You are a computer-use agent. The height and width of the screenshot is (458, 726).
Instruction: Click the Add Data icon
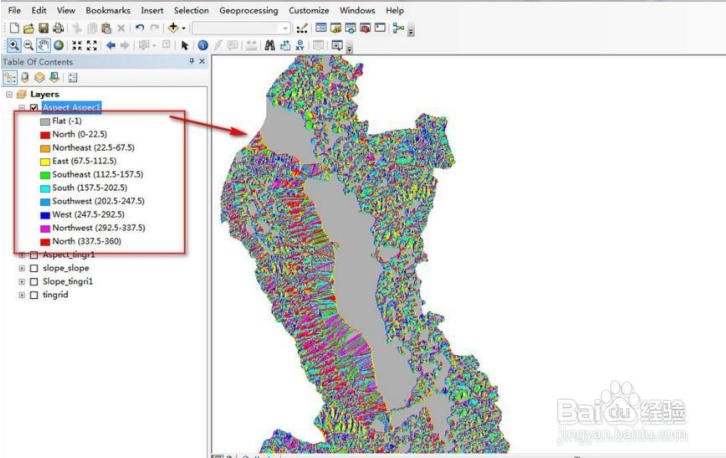(x=173, y=28)
